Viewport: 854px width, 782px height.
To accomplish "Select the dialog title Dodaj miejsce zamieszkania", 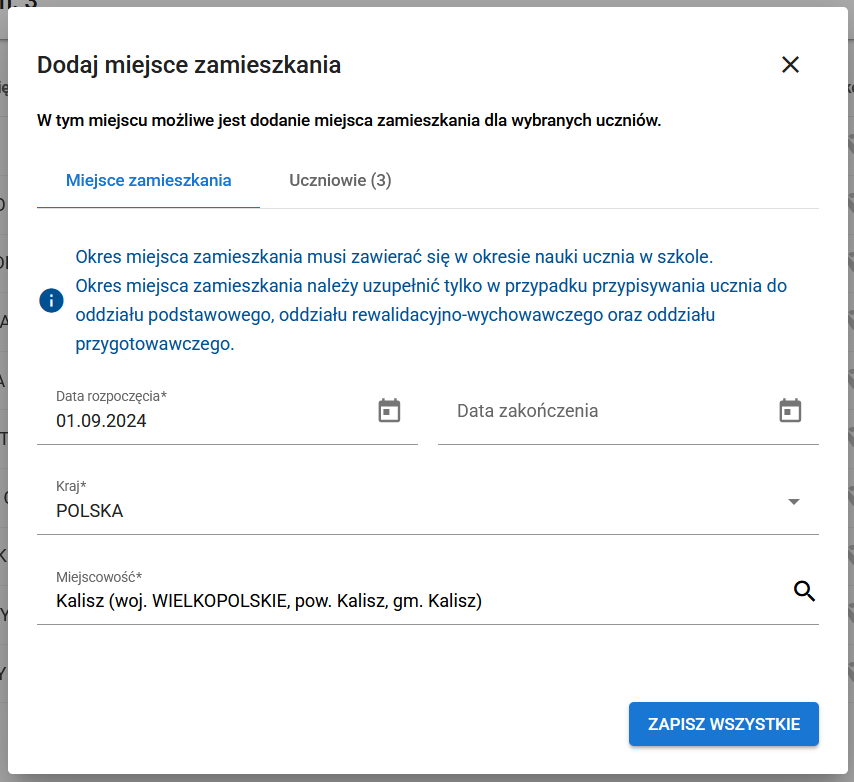I will click(189, 64).
